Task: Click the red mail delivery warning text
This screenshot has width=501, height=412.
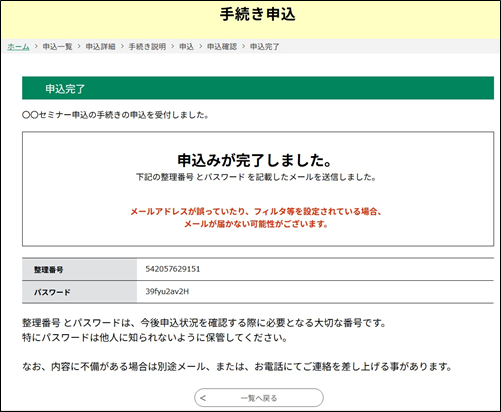Action: pyautogui.click(x=256, y=218)
